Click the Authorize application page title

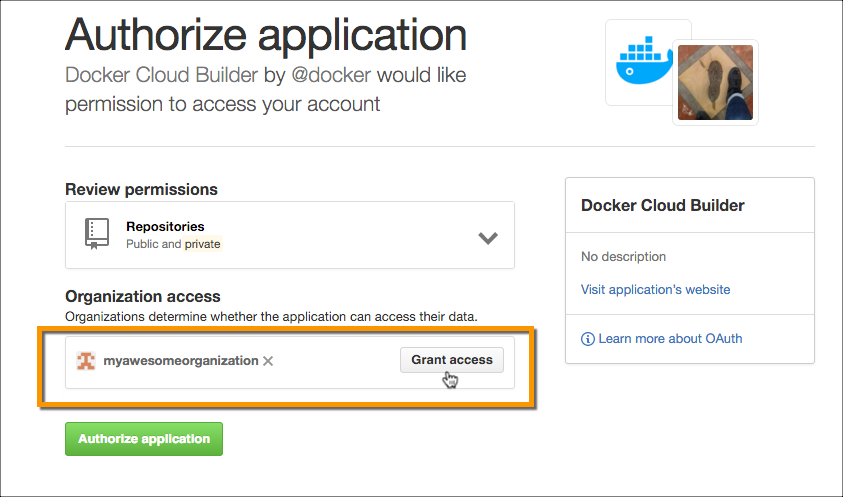pyautogui.click(x=266, y=35)
